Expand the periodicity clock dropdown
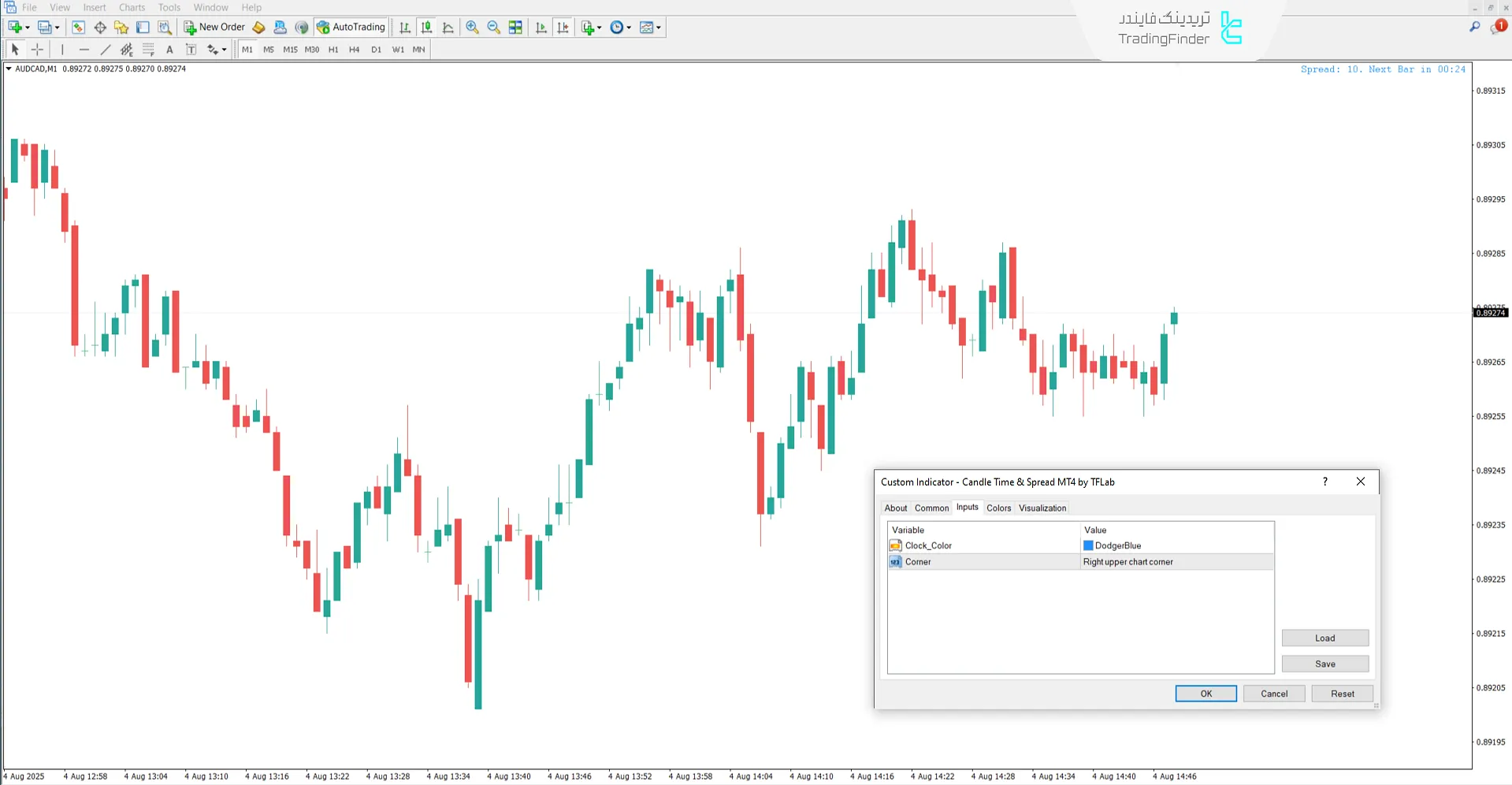 point(629,28)
